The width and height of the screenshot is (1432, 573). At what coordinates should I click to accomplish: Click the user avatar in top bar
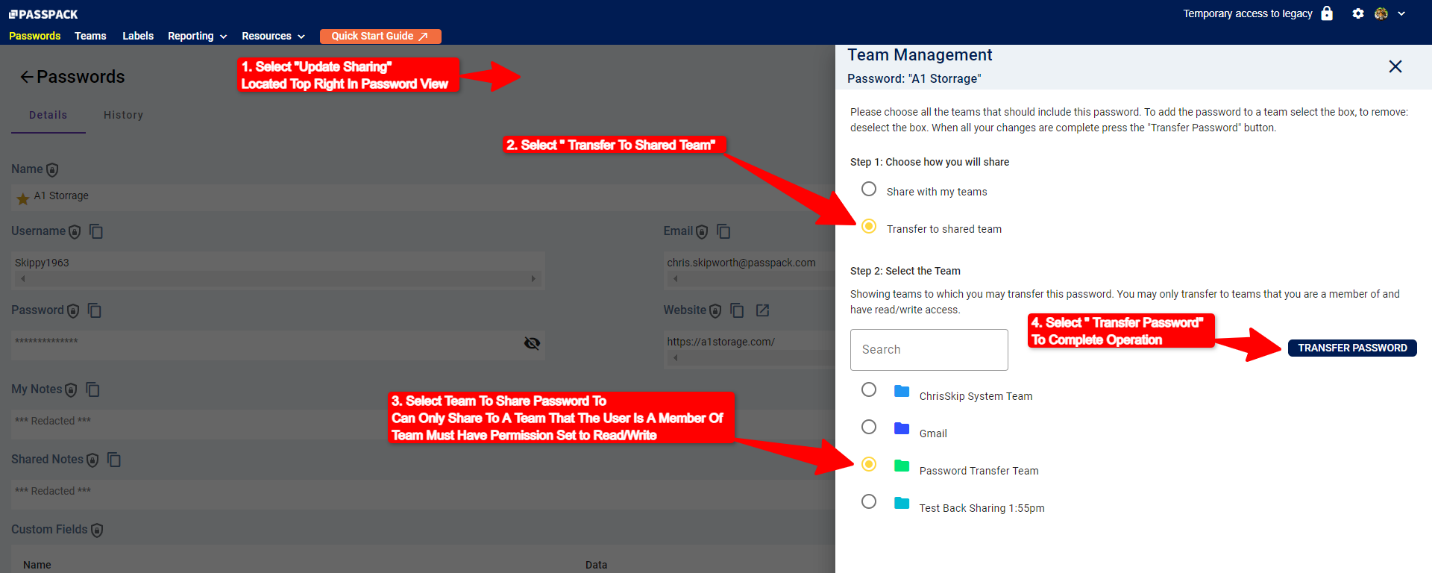pos(1382,14)
